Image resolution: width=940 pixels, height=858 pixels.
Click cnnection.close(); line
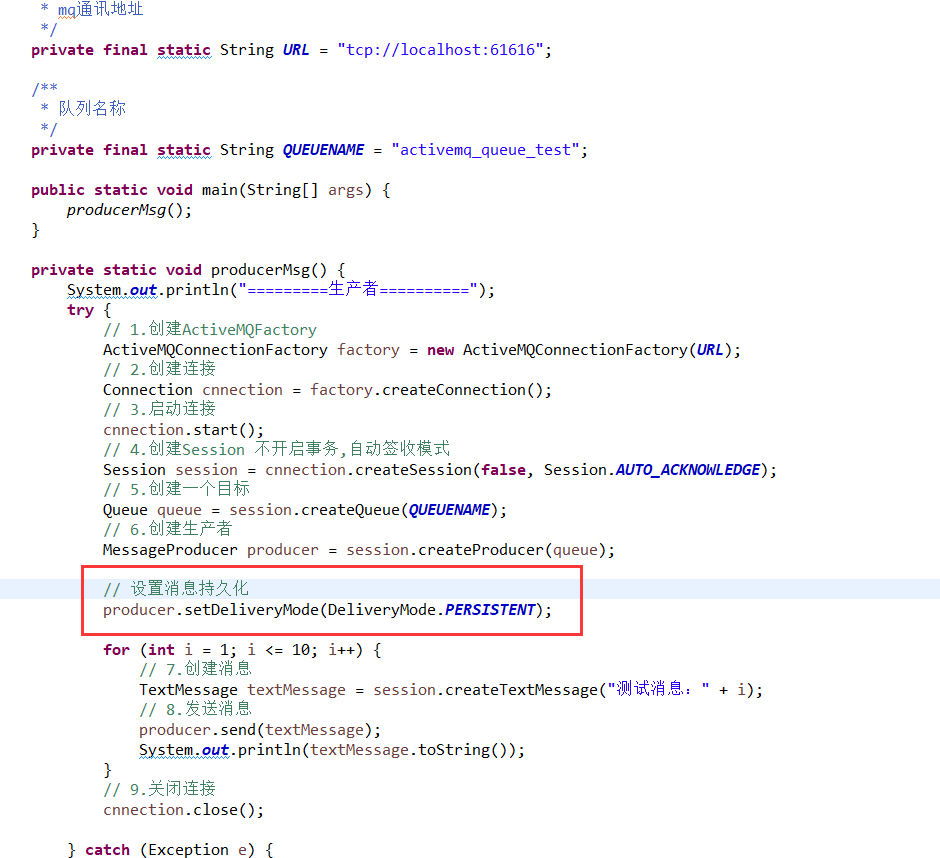tap(183, 810)
